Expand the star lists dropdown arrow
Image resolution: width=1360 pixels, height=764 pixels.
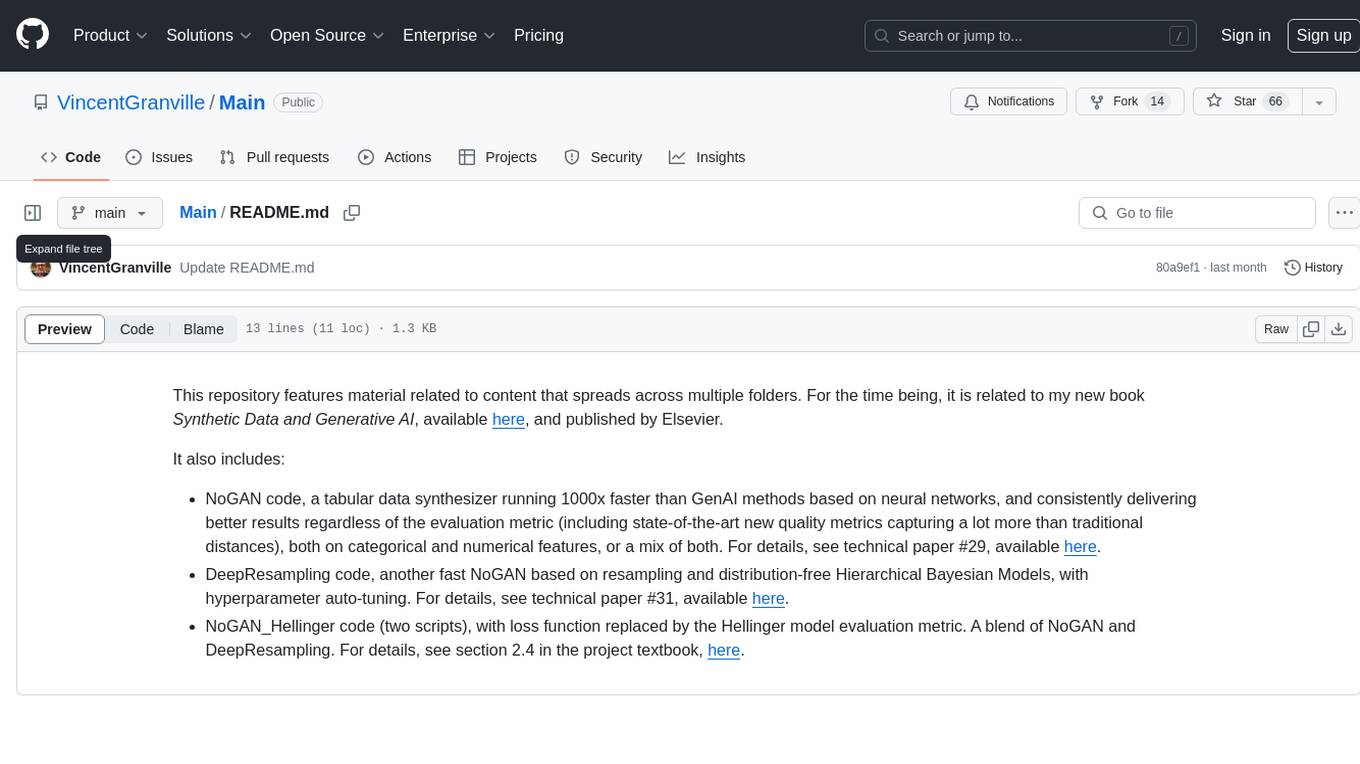point(1319,102)
